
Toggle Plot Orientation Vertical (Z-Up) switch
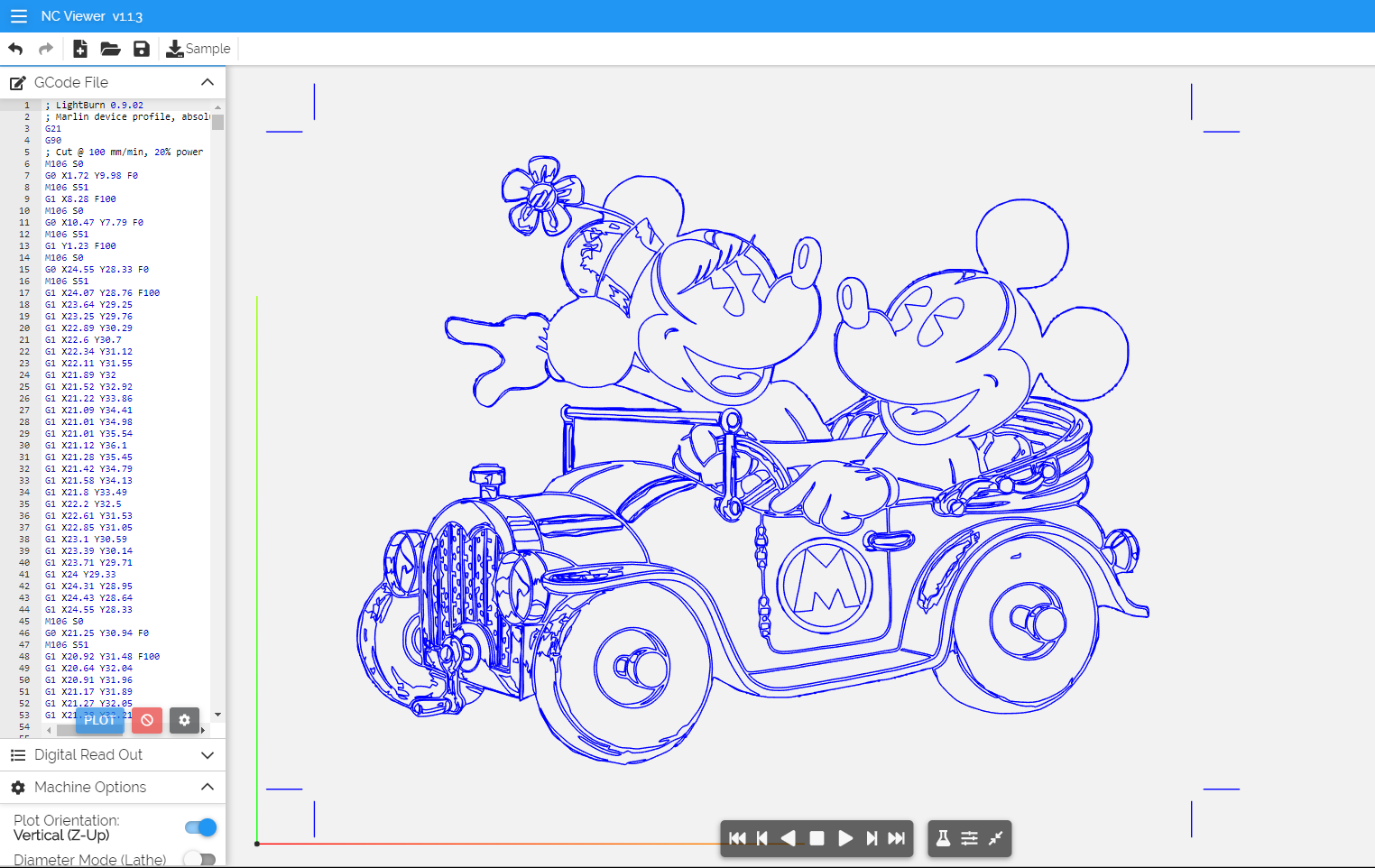(200, 827)
